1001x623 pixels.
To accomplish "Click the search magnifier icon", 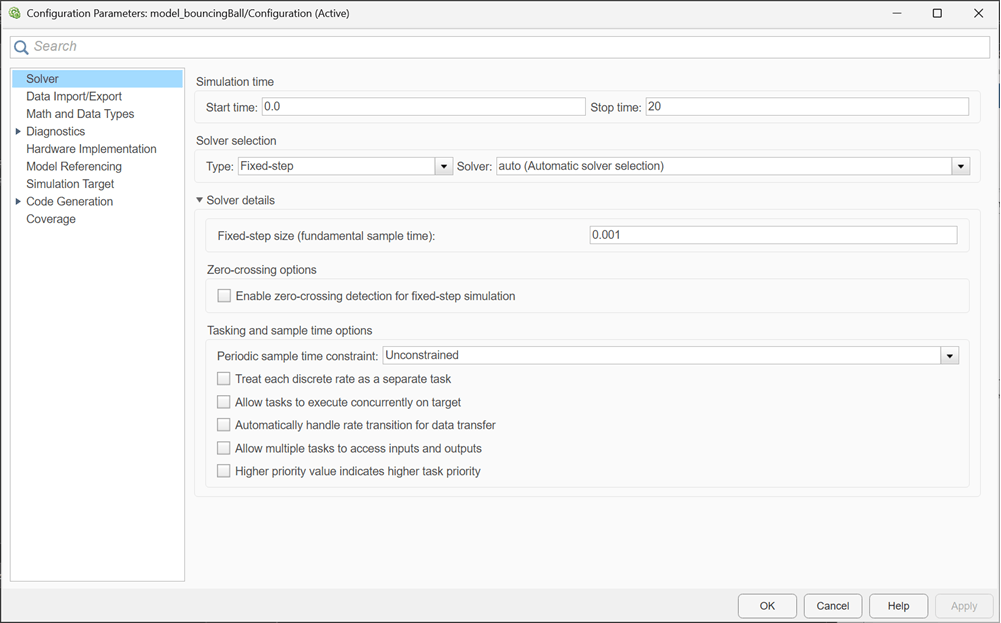I will 21,47.
